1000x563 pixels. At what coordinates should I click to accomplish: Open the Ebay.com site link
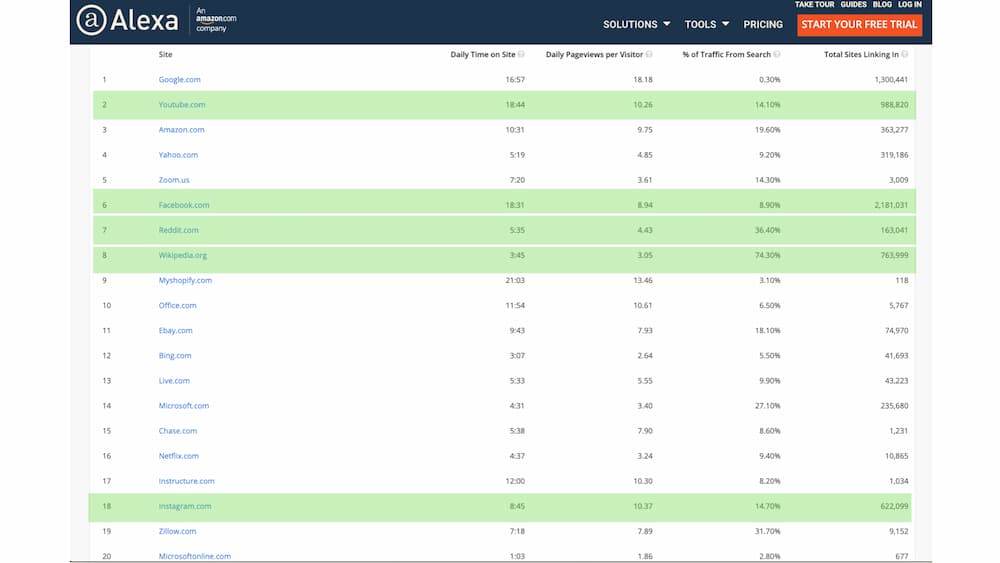175,330
